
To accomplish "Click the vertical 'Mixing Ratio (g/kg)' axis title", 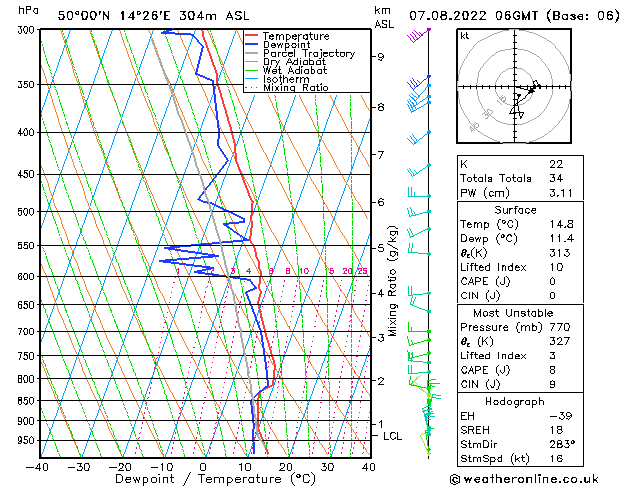I will [392, 281].
